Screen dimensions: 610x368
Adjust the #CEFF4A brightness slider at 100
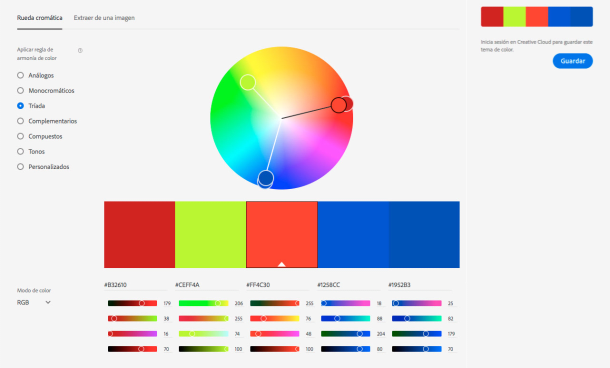pos(203,349)
